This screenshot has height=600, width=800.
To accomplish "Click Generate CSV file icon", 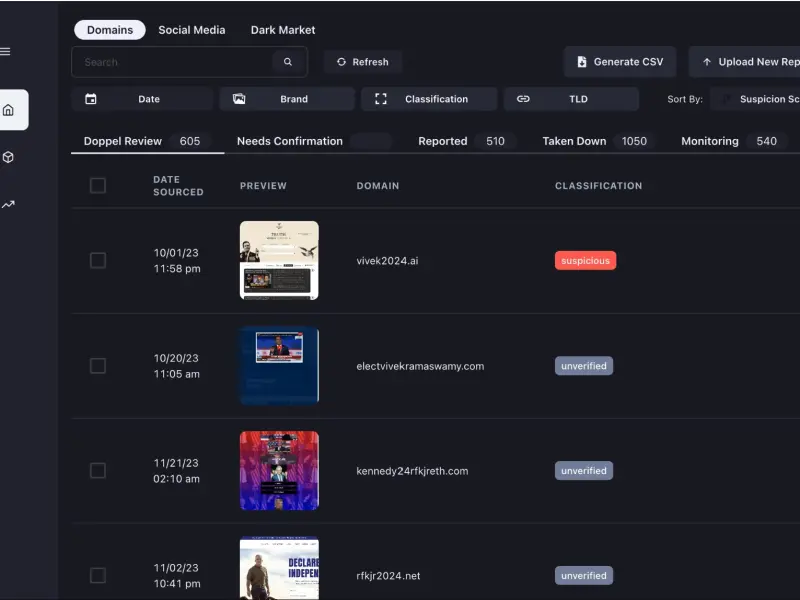I will click(x=582, y=62).
